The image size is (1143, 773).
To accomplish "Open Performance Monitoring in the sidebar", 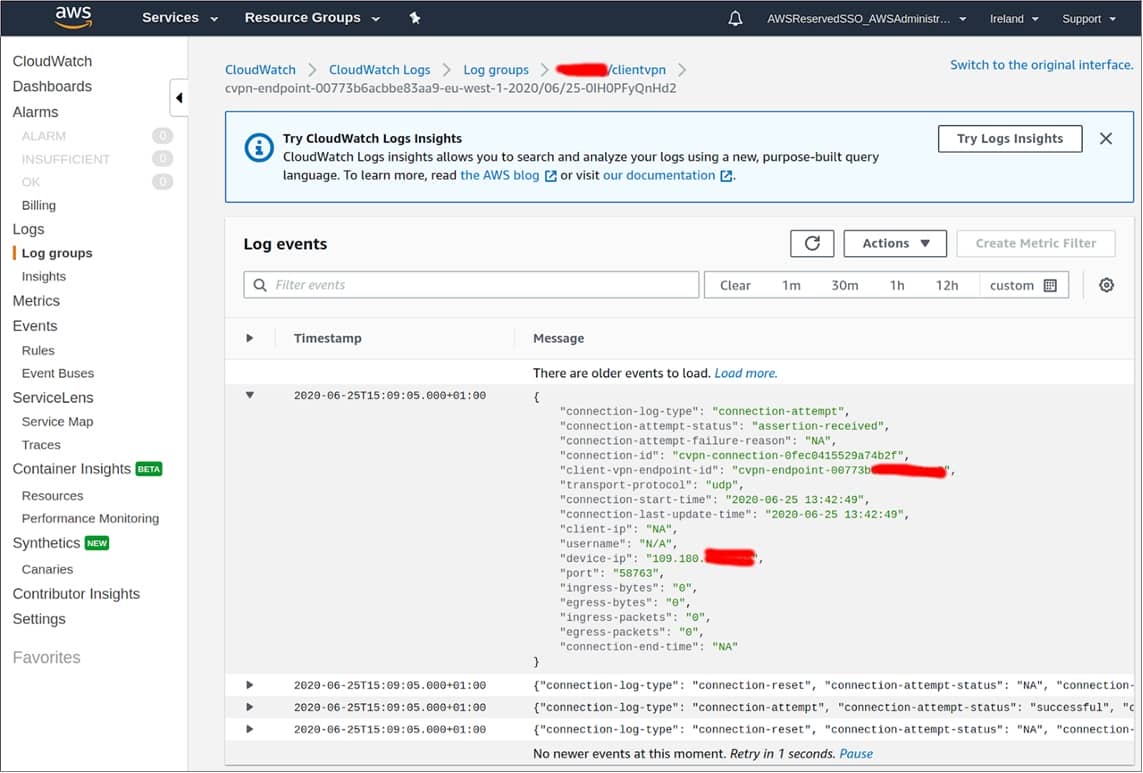I will point(90,518).
